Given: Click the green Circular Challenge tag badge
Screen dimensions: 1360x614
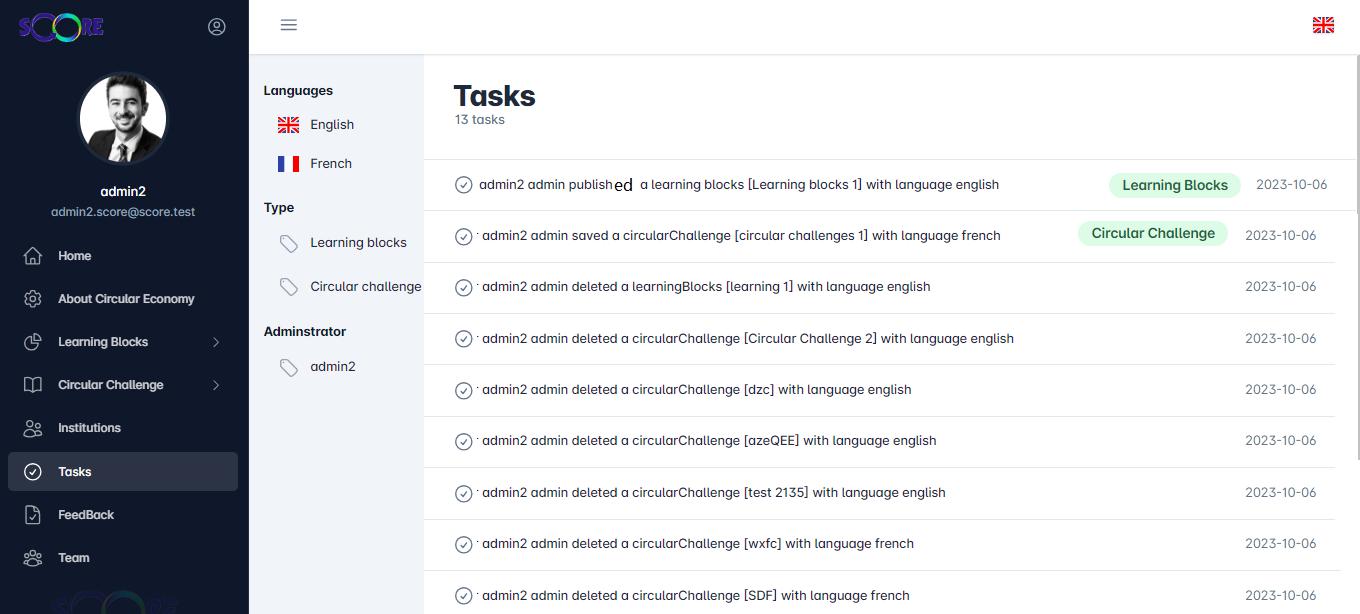Looking at the screenshot, I should tap(1152, 234).
